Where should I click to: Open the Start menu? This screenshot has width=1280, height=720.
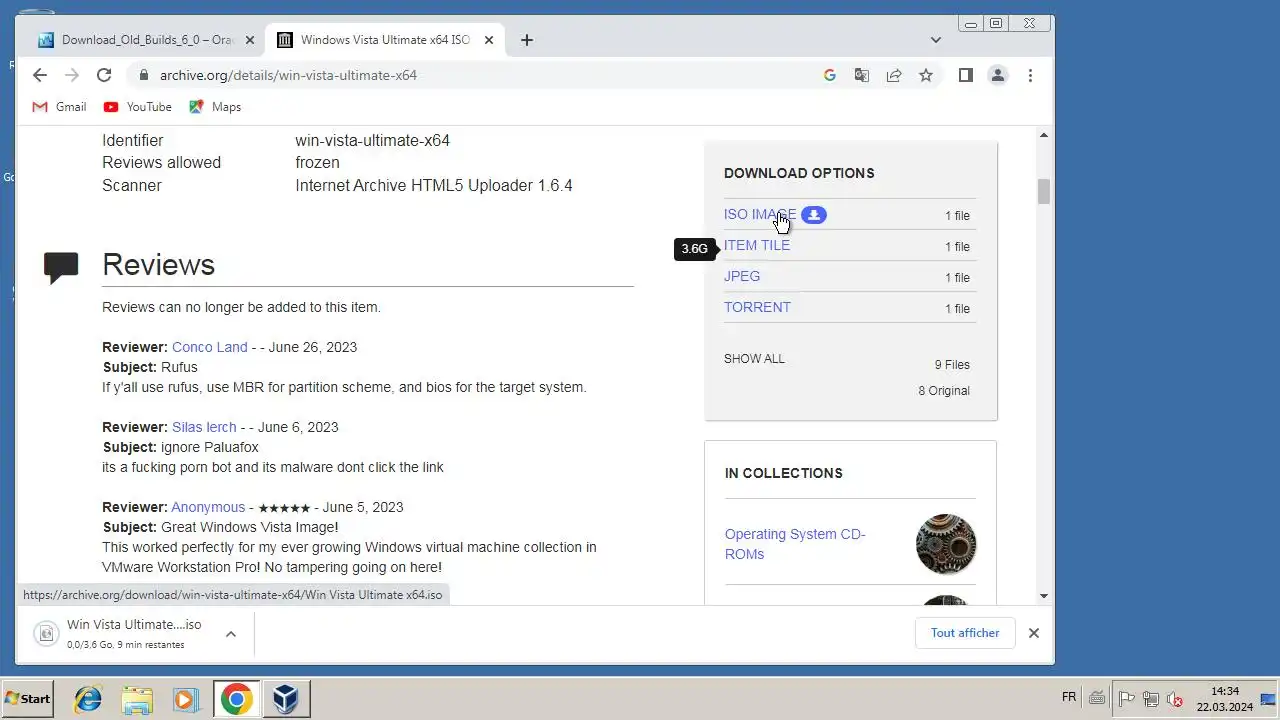tap(28, 698)
